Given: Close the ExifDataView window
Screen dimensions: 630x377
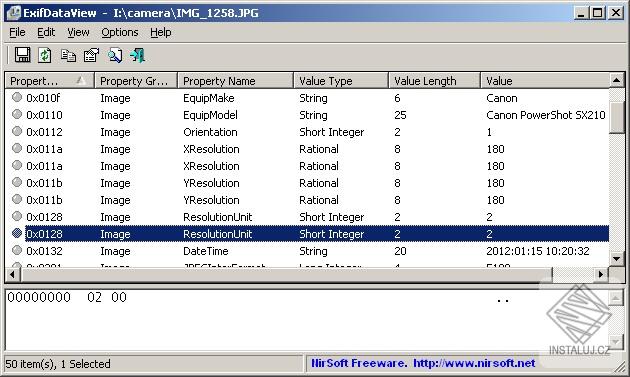Looking at the screenshot, I should tap(616, 13).
